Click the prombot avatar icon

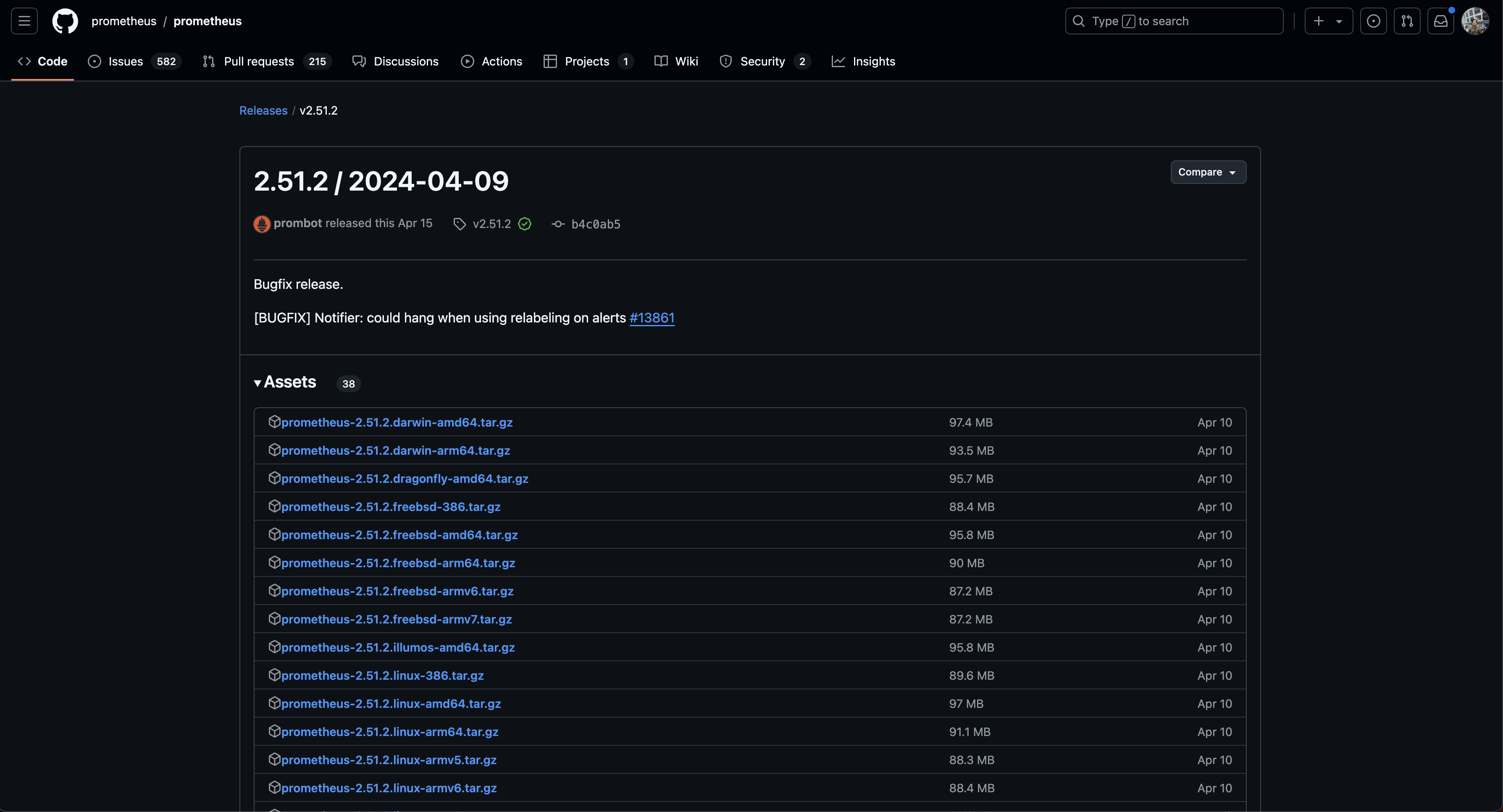click(x=262, y=224)
